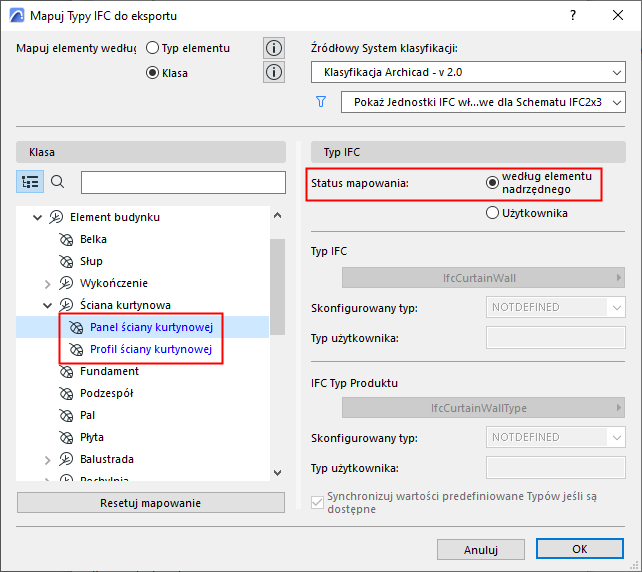Select Wykończenie in the class tree

(114, 283)
